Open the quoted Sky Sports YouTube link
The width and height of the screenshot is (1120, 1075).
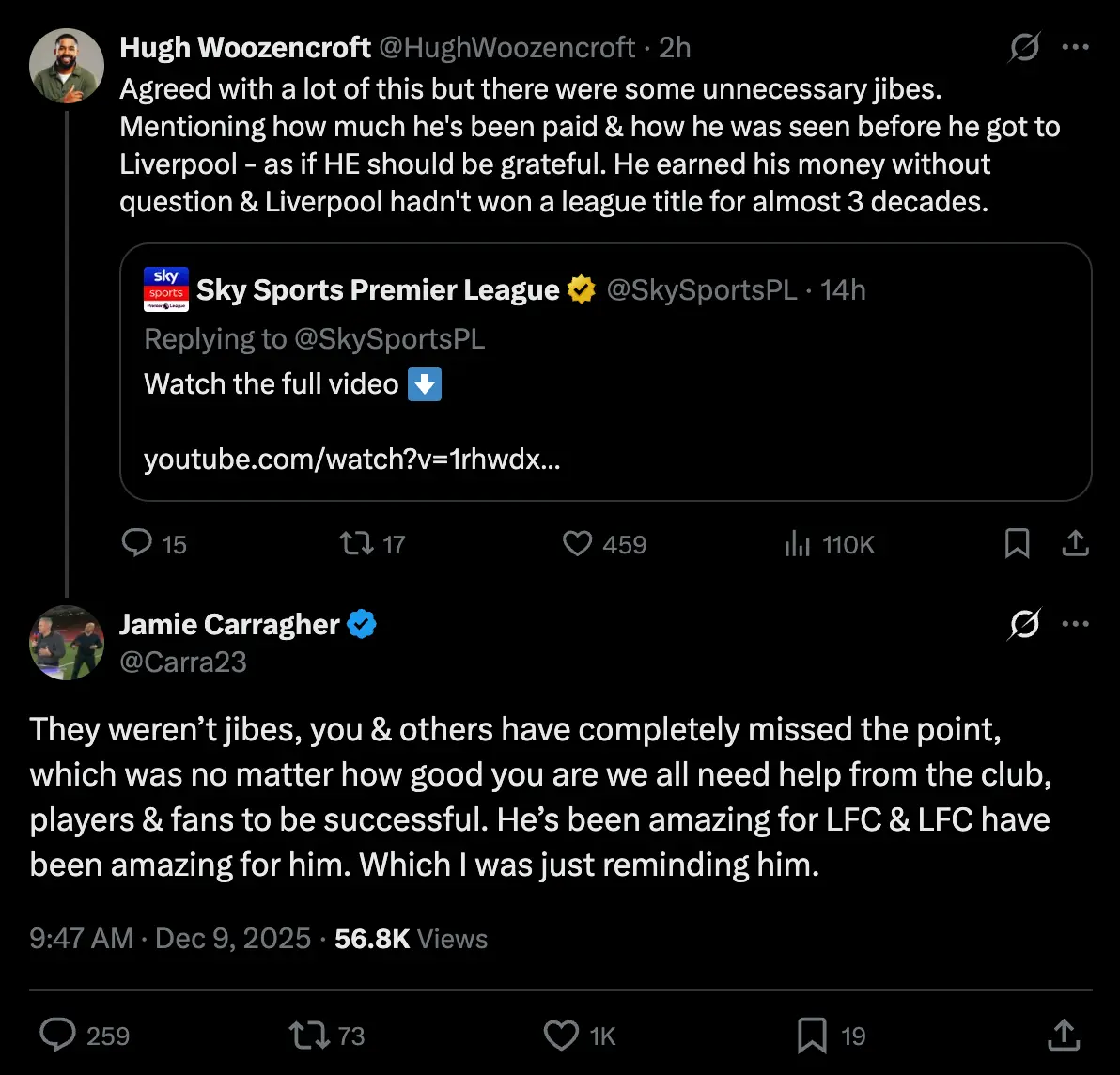(351, 460)
